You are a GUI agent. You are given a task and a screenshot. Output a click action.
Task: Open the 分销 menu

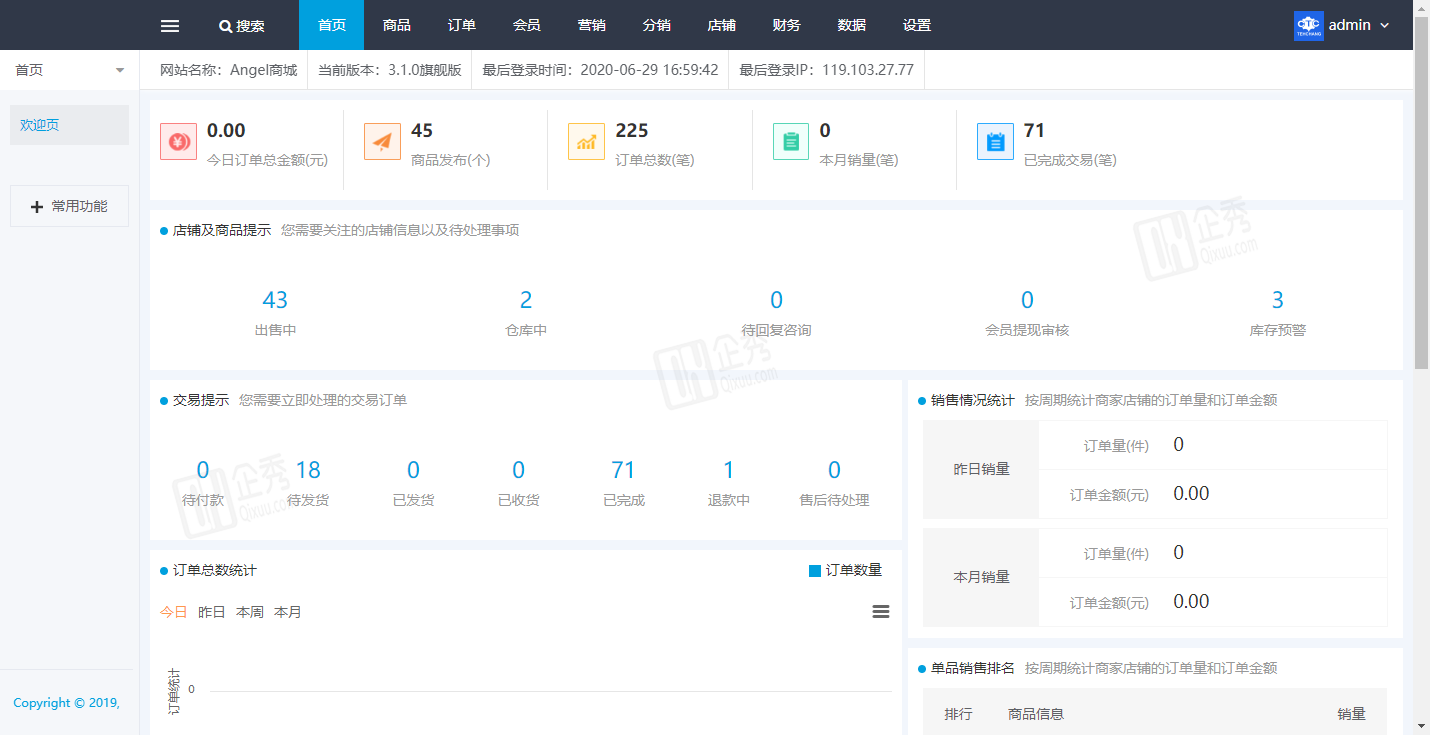point(656,25)
